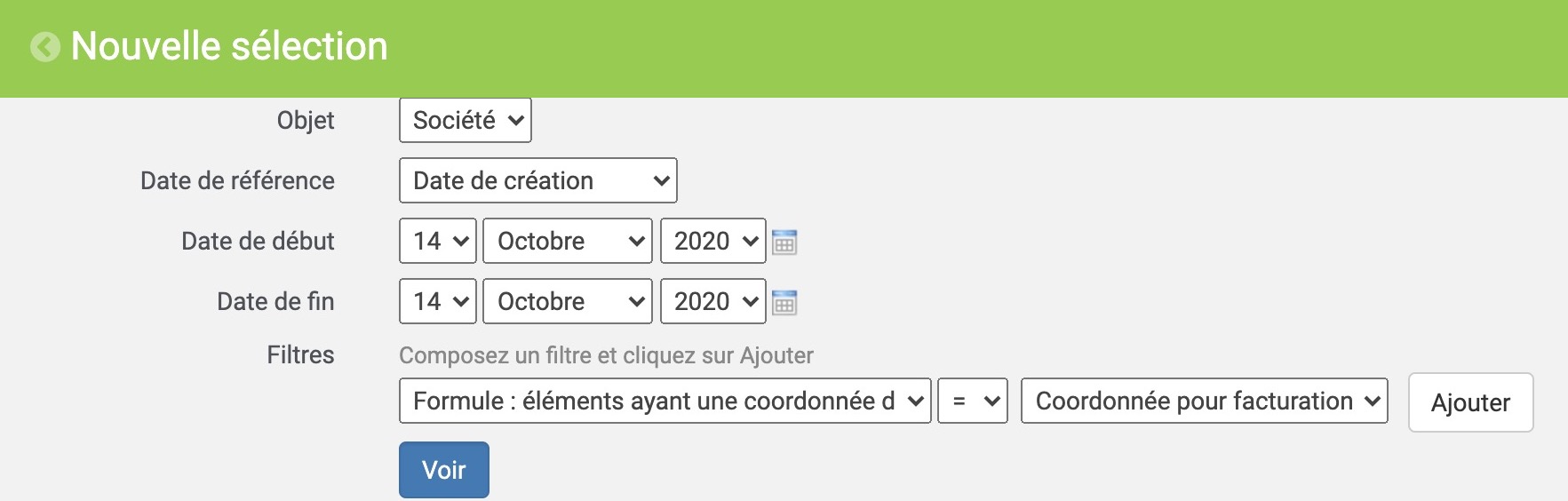Open the end date day dropdown

pyautogui.click(x=438, y=301)
